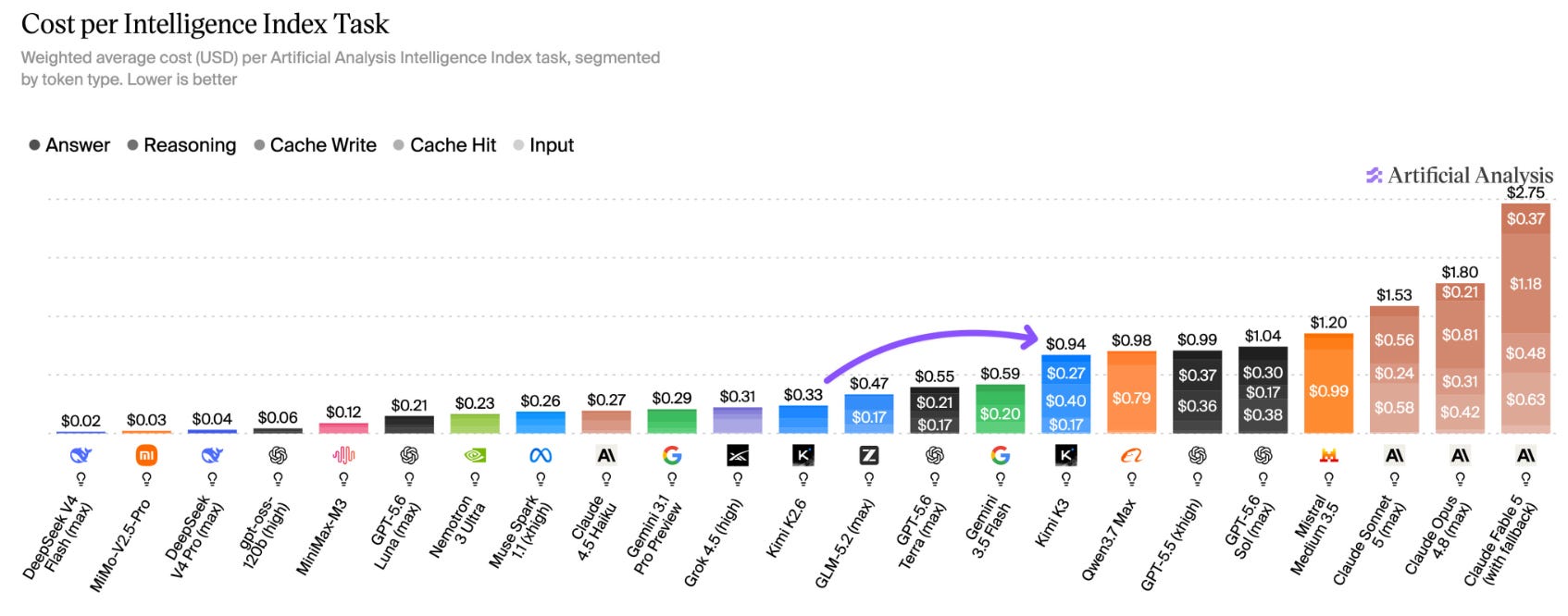The image size is (1568, 616).
Task: Click the DeepSeek V4 Flash whale logo
Action: (81, 455)
